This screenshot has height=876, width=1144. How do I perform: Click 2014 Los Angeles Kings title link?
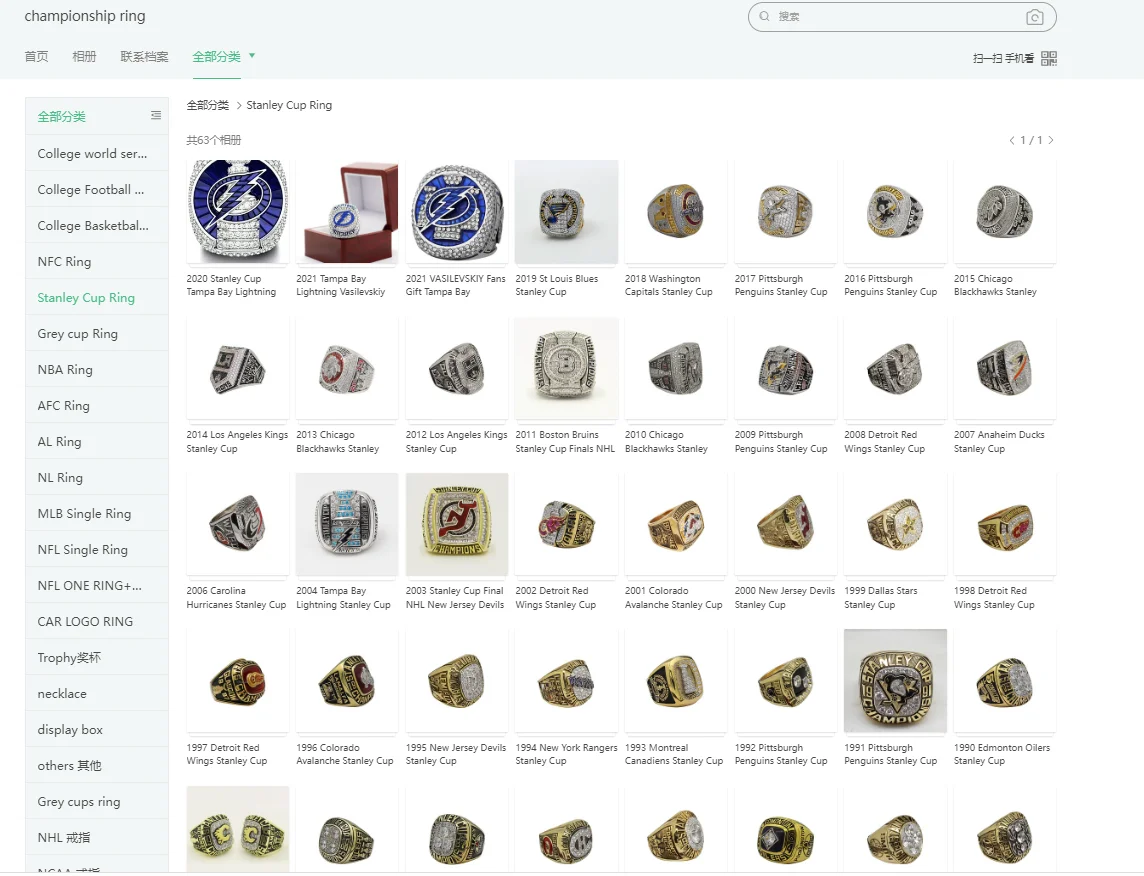click(237, 441)
